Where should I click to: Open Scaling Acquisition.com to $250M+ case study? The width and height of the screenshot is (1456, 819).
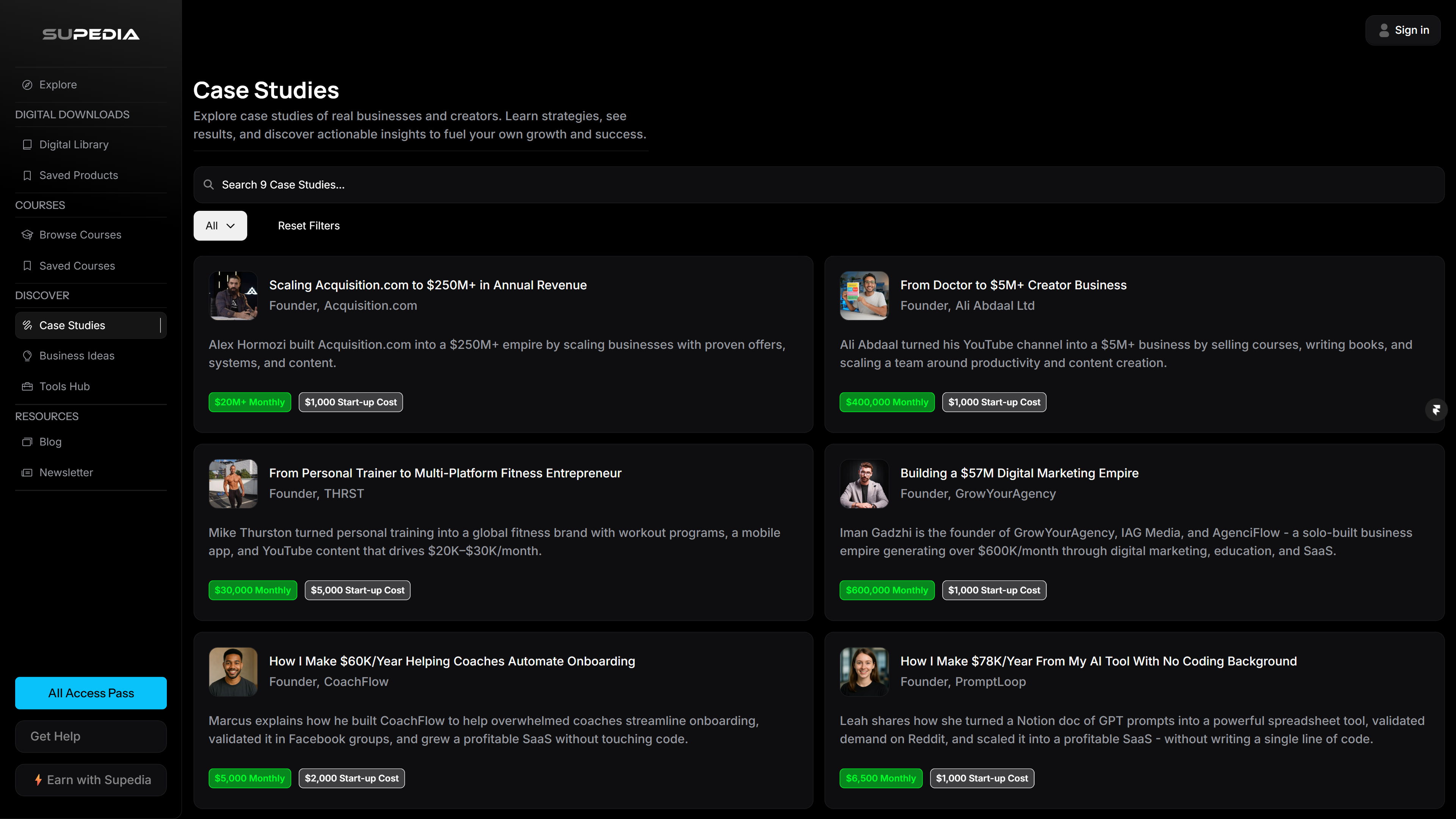pyautogui.click(x=428, y=285)
